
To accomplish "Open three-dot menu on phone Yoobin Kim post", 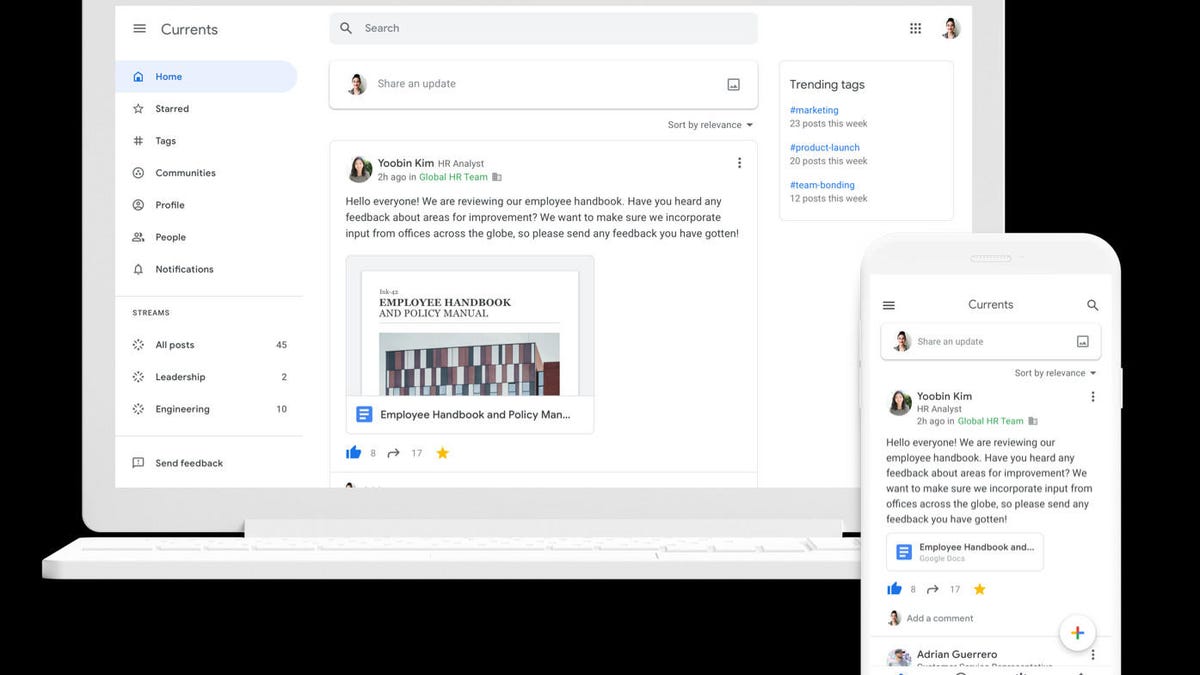I will tap(1092, 397).
